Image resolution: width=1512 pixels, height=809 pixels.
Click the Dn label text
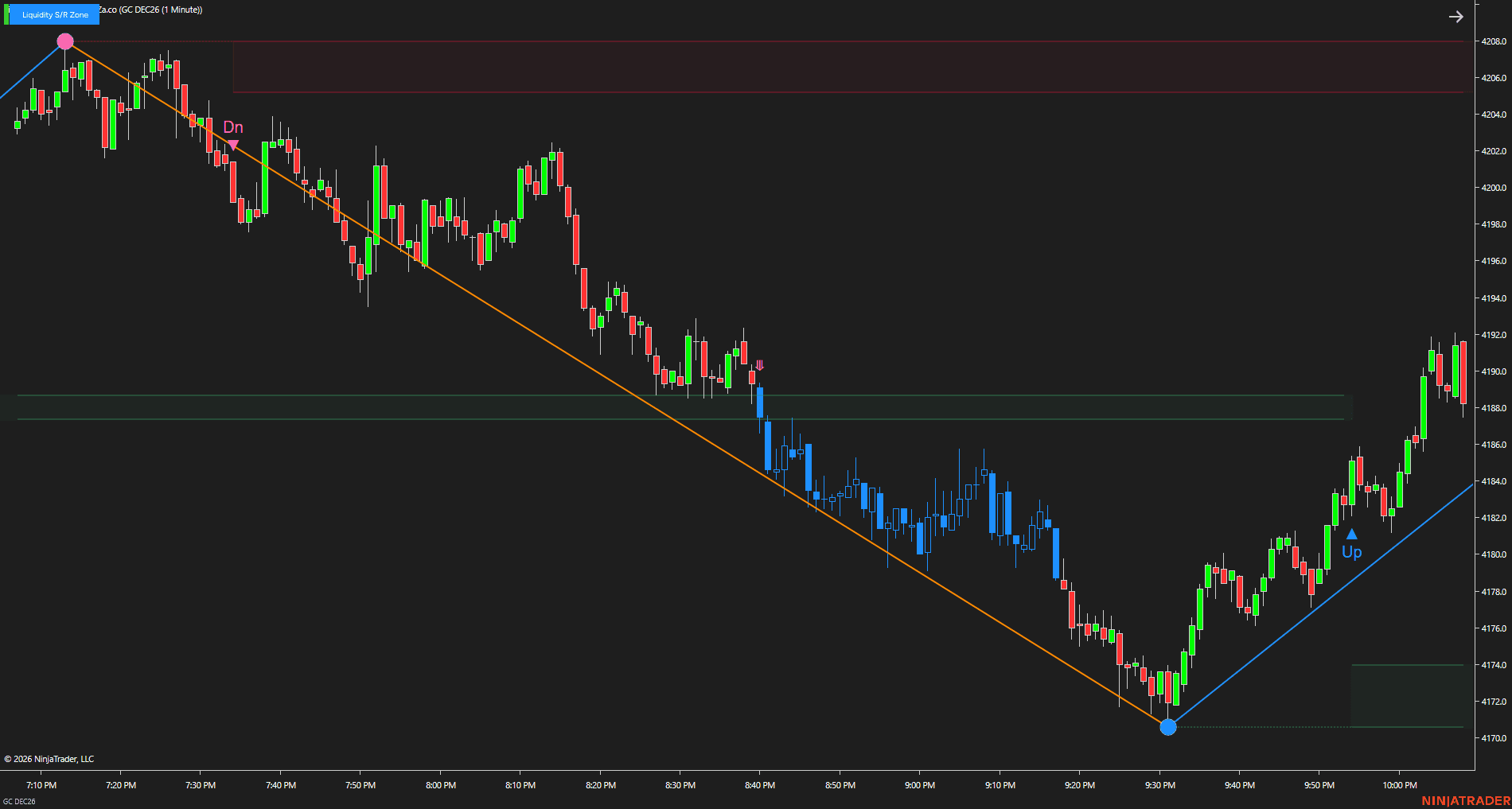click(233, 127)
